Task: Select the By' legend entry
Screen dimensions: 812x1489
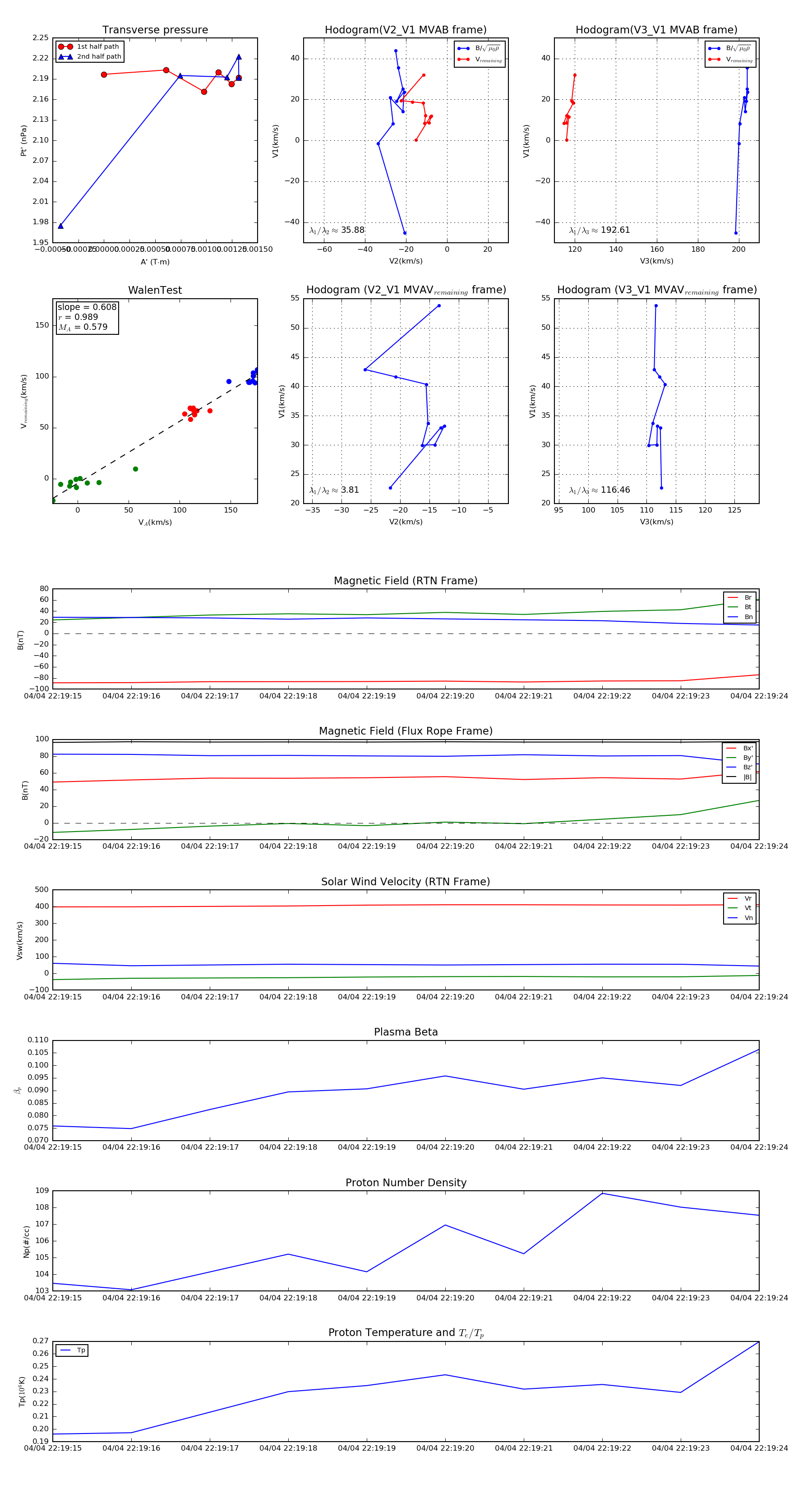Action: (739, 758)
